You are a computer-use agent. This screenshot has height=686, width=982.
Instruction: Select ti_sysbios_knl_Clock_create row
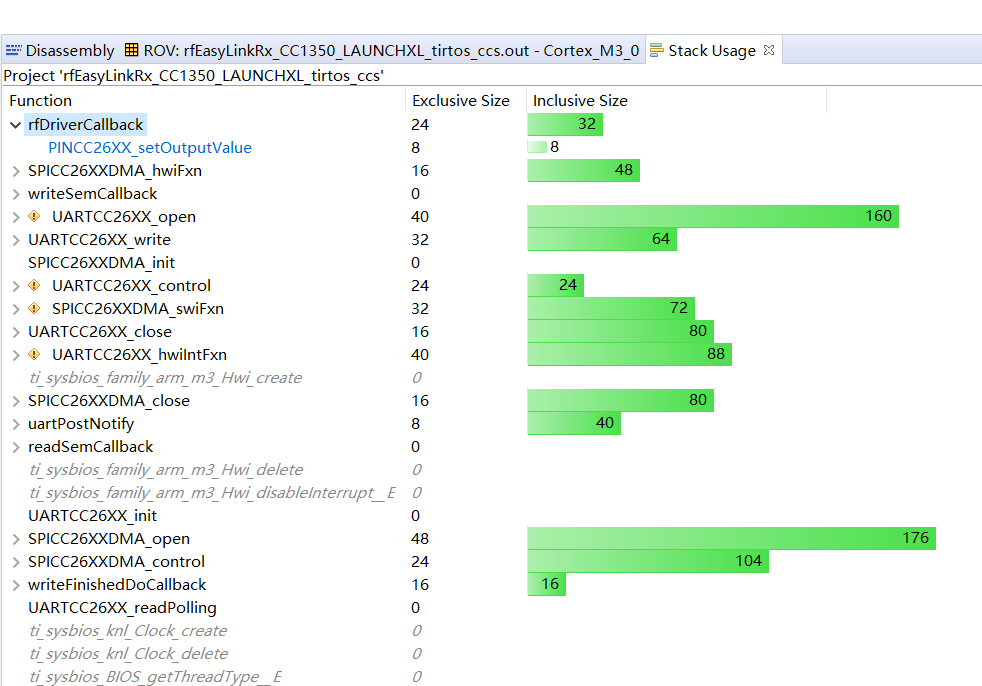[128, 631]
